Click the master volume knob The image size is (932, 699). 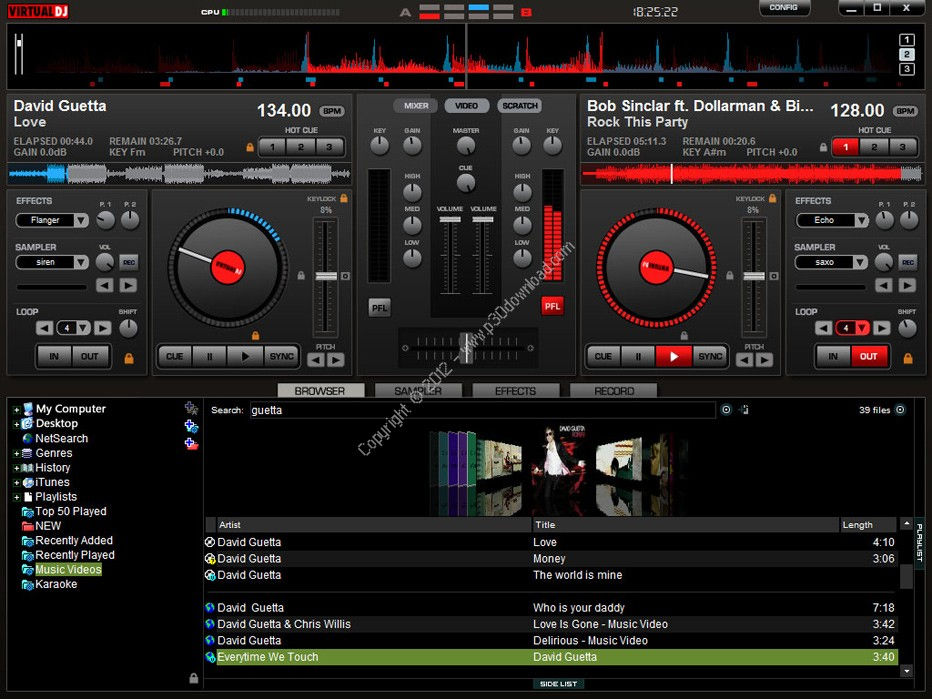(x=466, y=146)
